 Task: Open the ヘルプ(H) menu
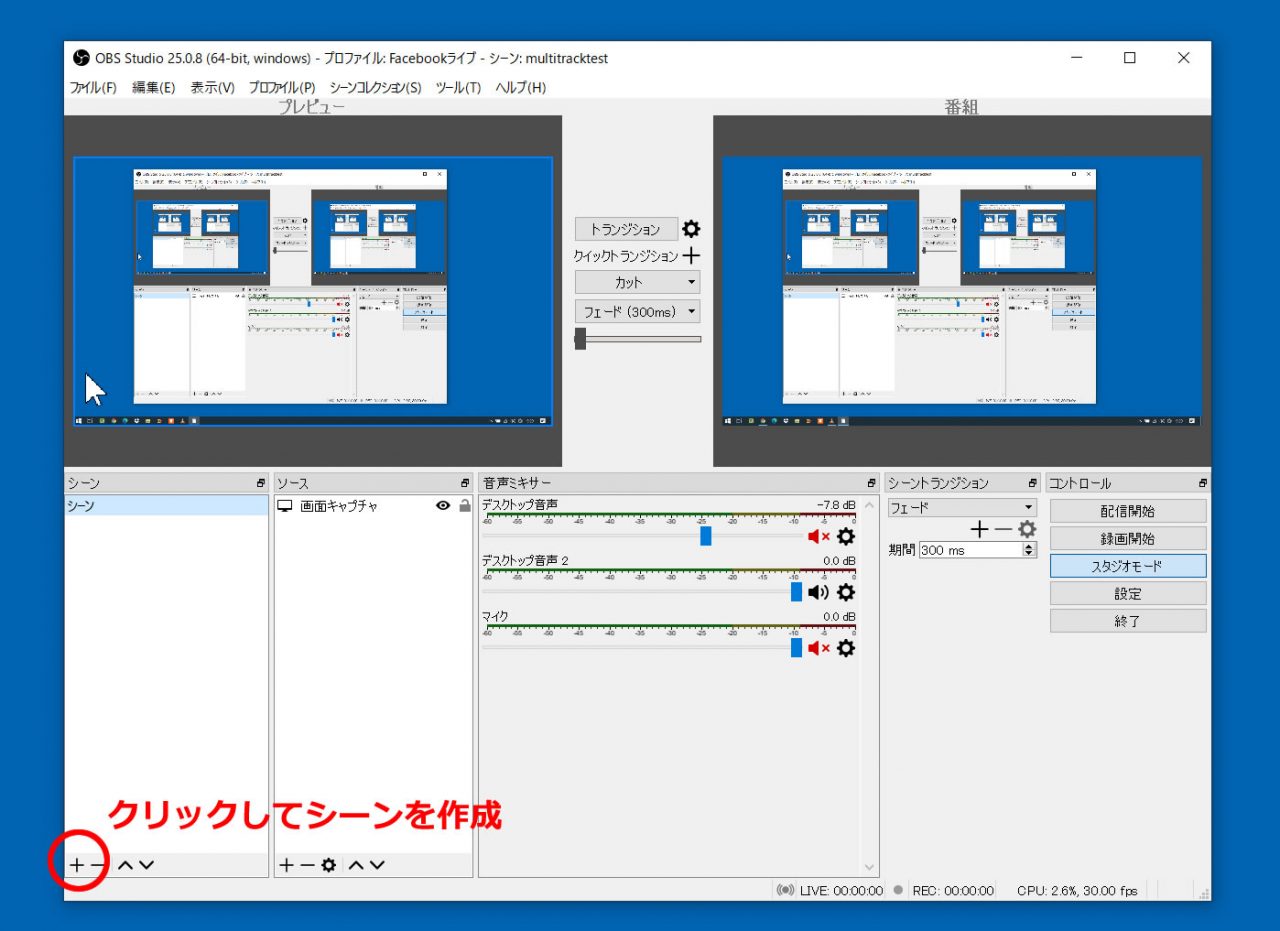(x=520, y=88)
